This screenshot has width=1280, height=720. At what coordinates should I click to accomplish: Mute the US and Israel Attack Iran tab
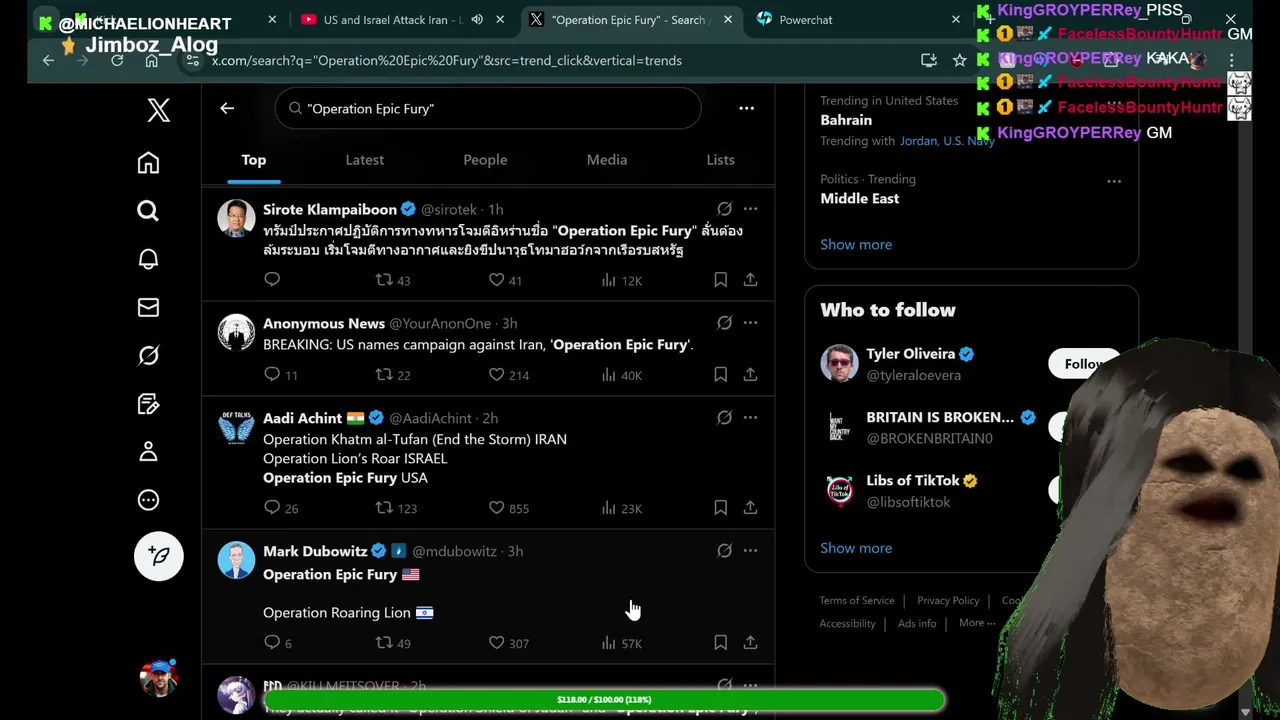(x=477, y=19)
